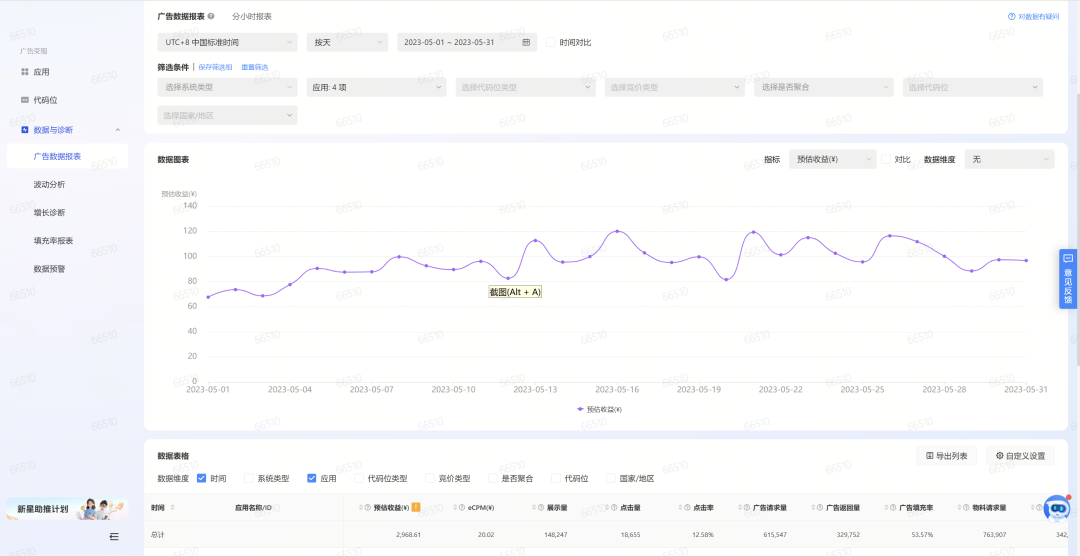Tick the 系统类型 dimension checkbox
Image resolution: width=1080 pixels, height=556 pixels.
pos(249,478)
